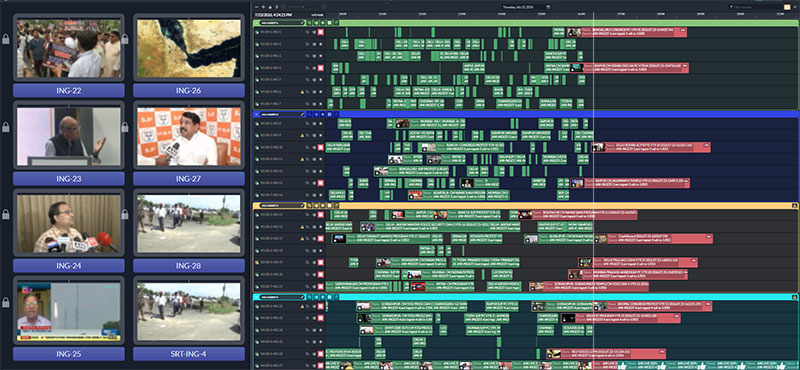The height and width of the screenshot is (370, 800).
Task: Toggle the lock beside the ING-26 preview
Action: [125, 39]
